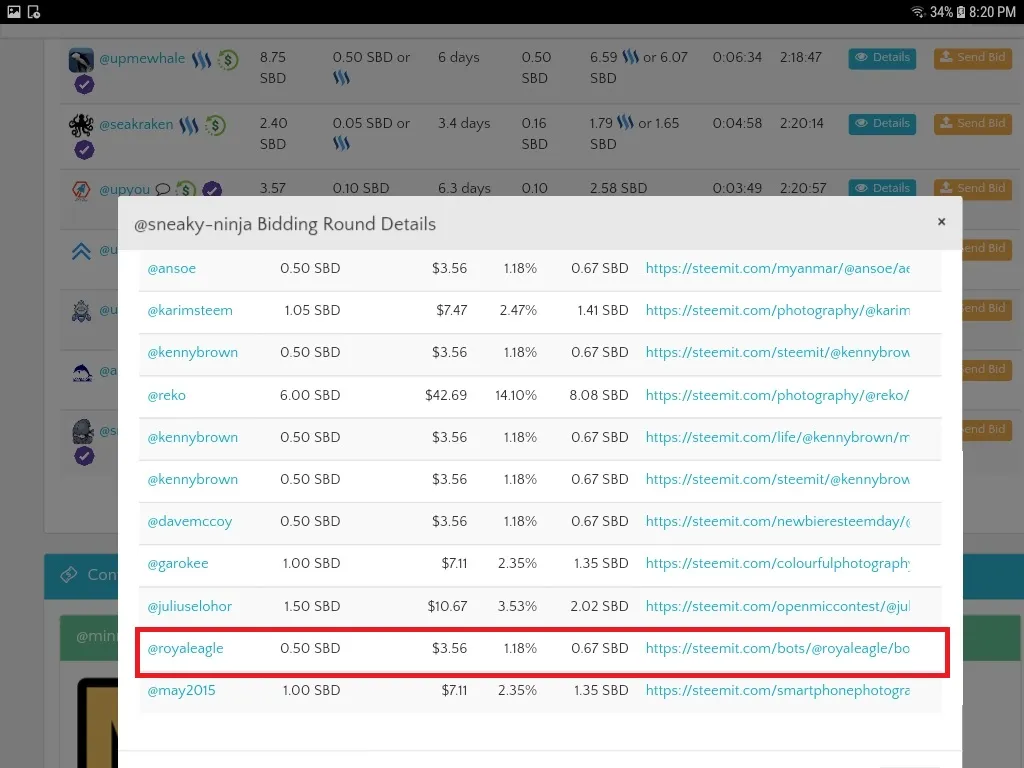This screenshot has width=1024, height=768.
Task: Open @reko user link
Action: tap(167, 395)
